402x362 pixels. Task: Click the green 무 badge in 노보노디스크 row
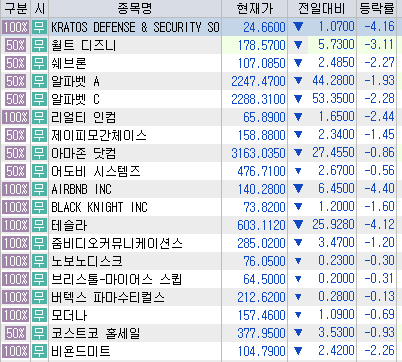[x=39, y=261]
